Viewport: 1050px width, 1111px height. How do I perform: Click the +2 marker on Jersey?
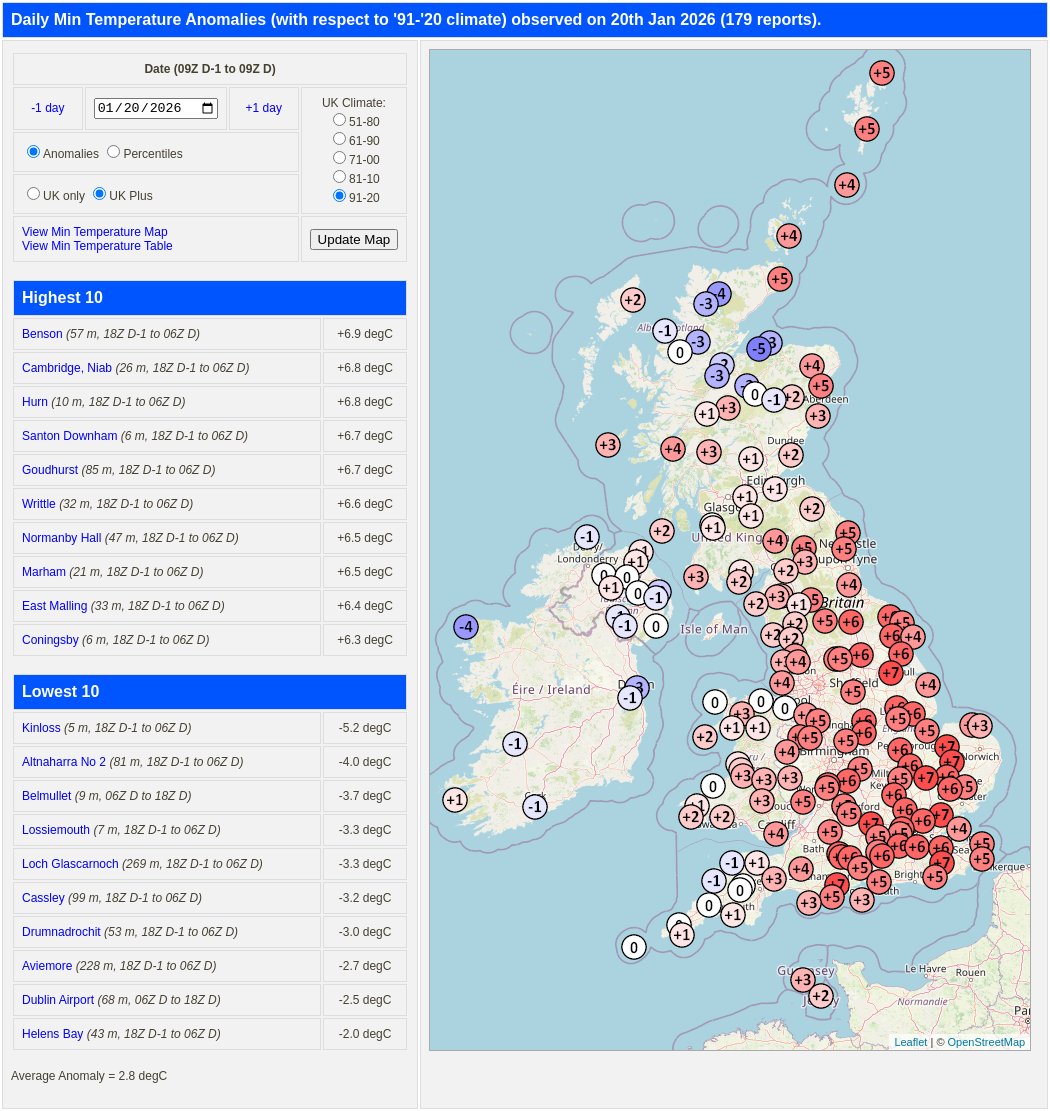pyautogui.click(x=820, y=996)
